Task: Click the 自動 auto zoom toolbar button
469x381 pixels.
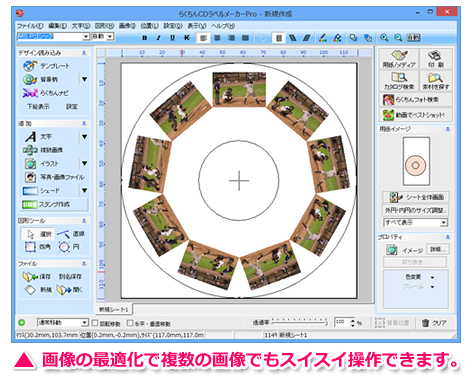Action: click(x=413, y=38)
